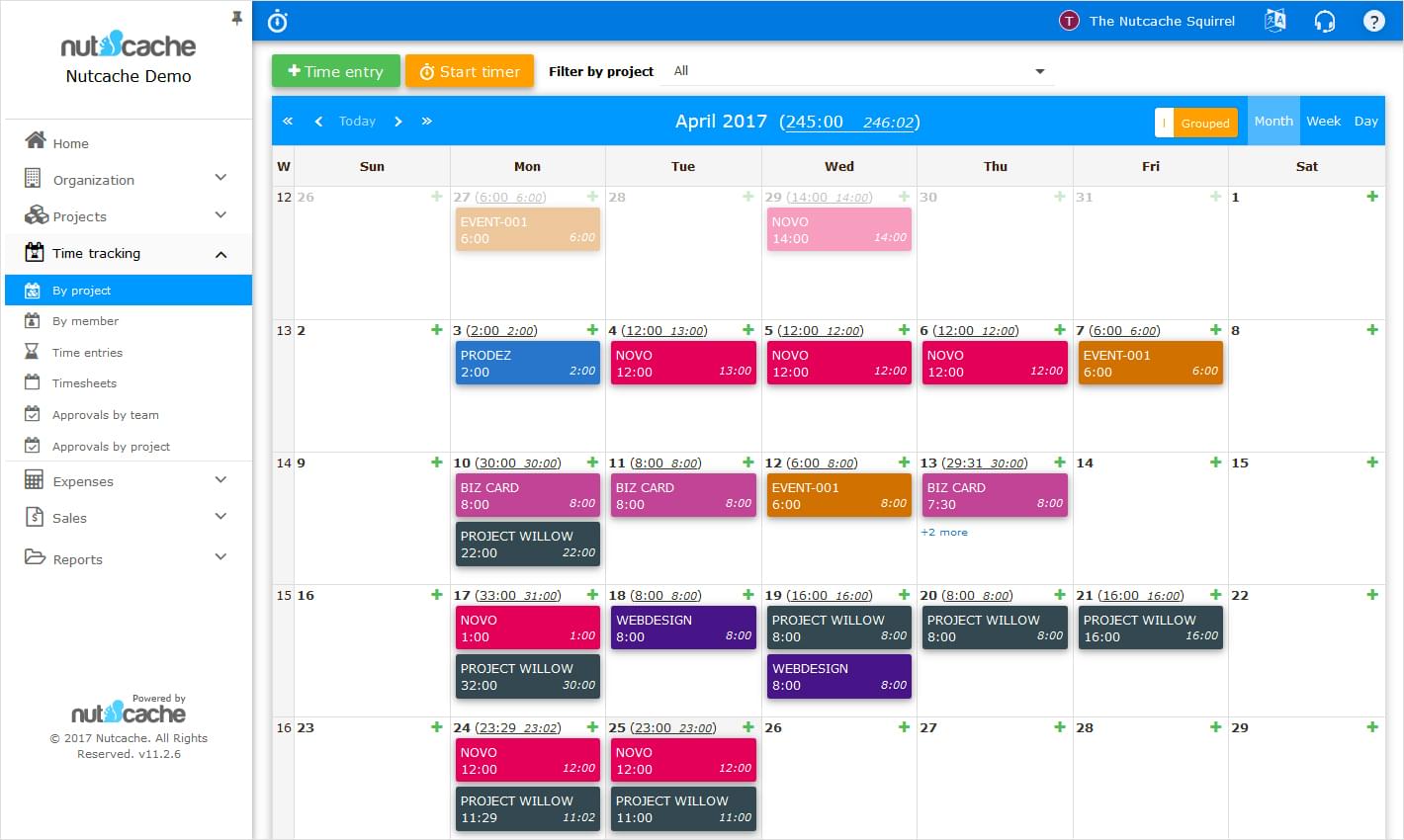This screenshot has height=840, width=1404.
Task: Click the Today button
Action: pyautogui.click(x=357, y=122)
